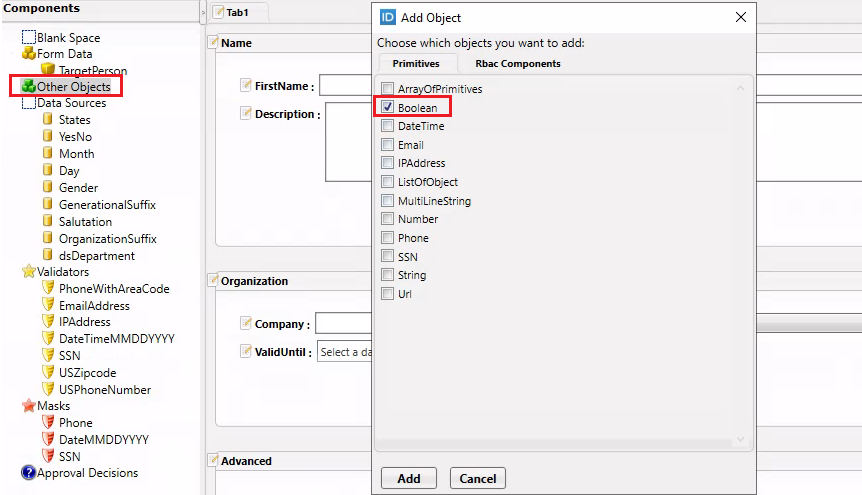
Task: Click the edit icon beside ValidUntil label
Action: tap(246, 351)
